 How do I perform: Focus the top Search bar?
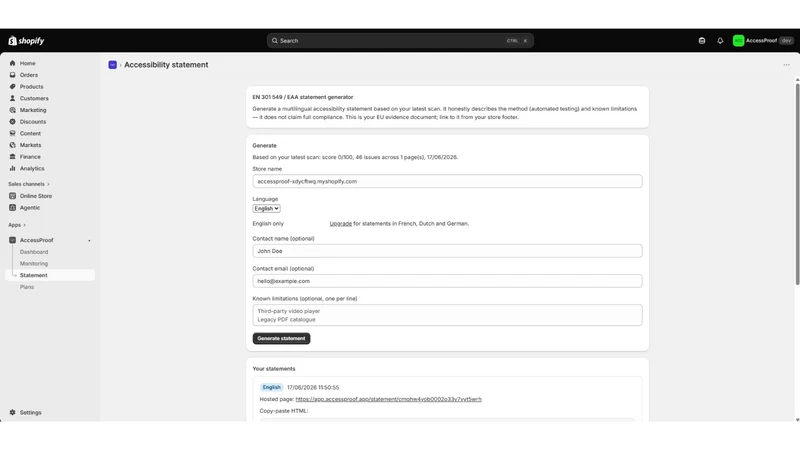pyautogui.click(x=400, y=41)
